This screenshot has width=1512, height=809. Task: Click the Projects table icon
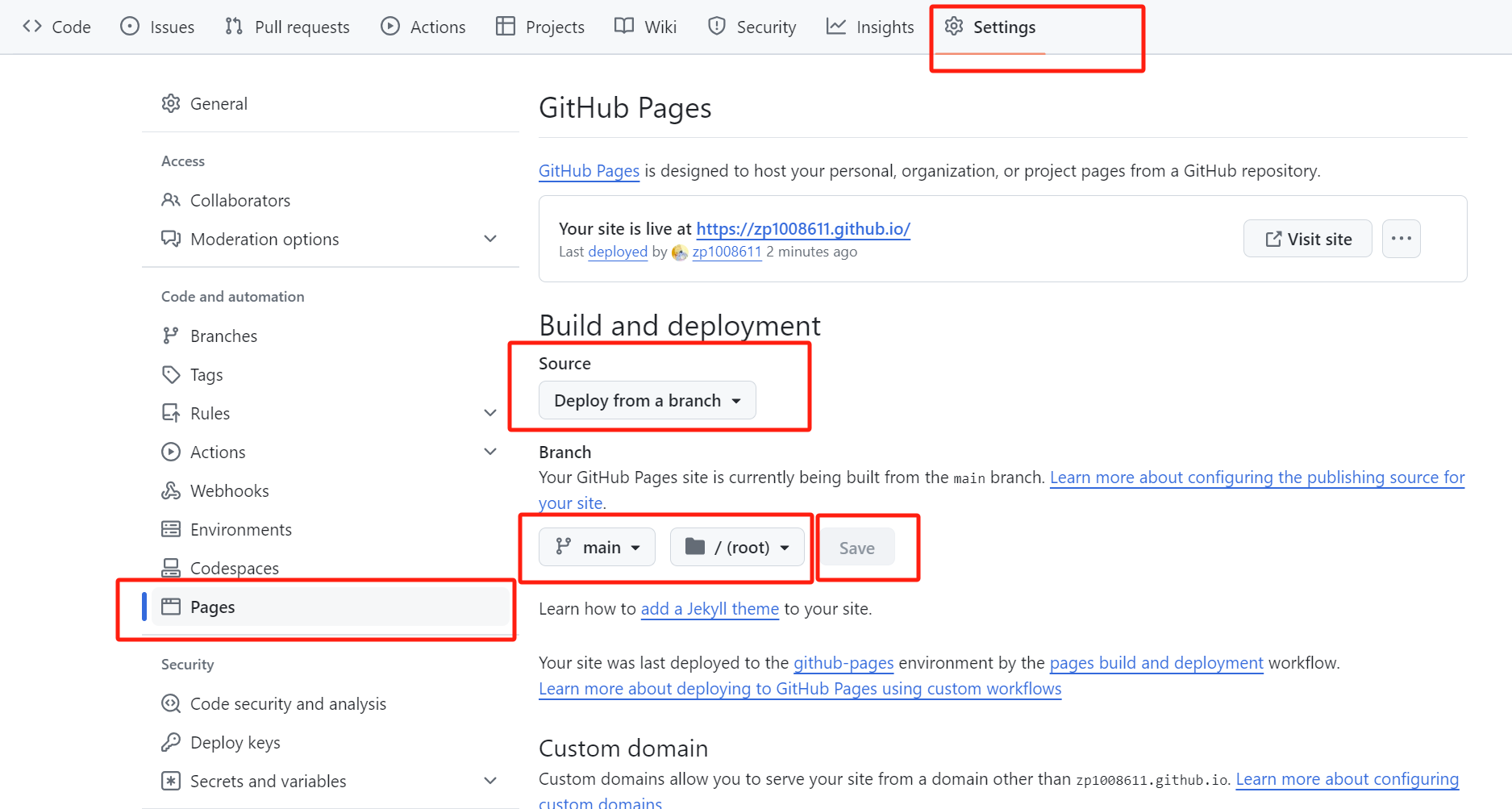[x=506, y=27]
